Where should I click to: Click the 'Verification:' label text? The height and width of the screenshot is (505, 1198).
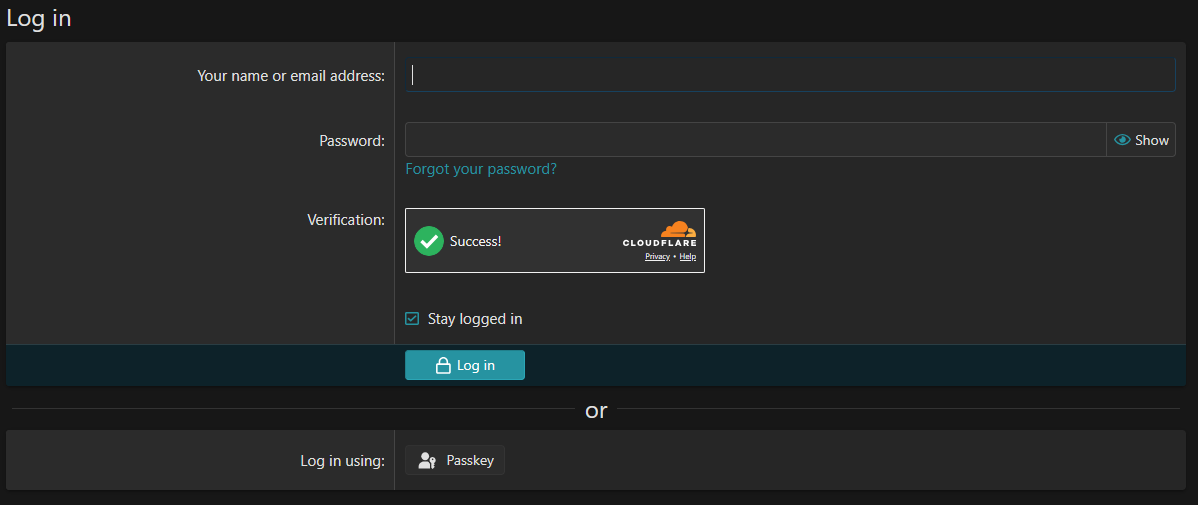(346, 220)
